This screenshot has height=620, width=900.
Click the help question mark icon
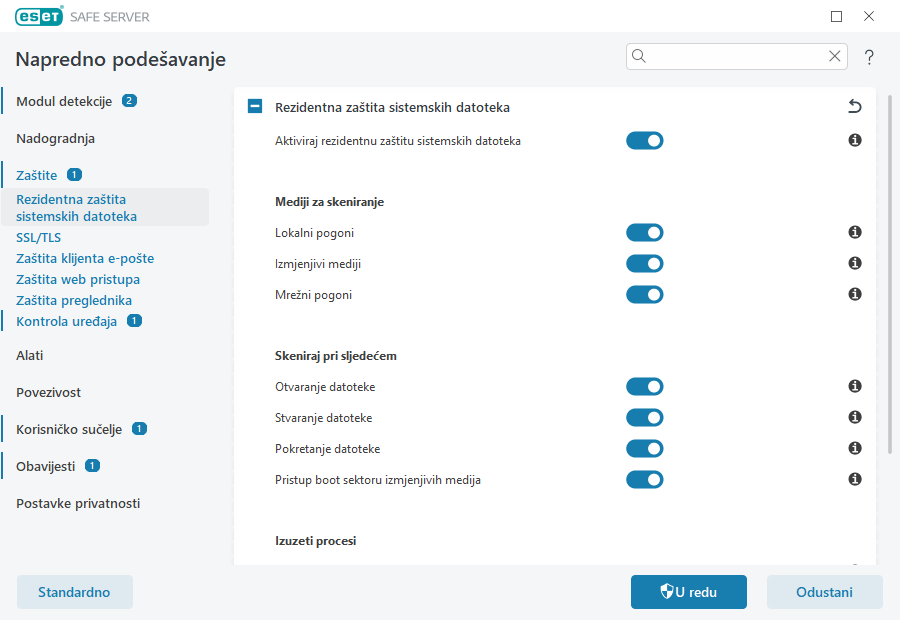click(x=868, y=57)
